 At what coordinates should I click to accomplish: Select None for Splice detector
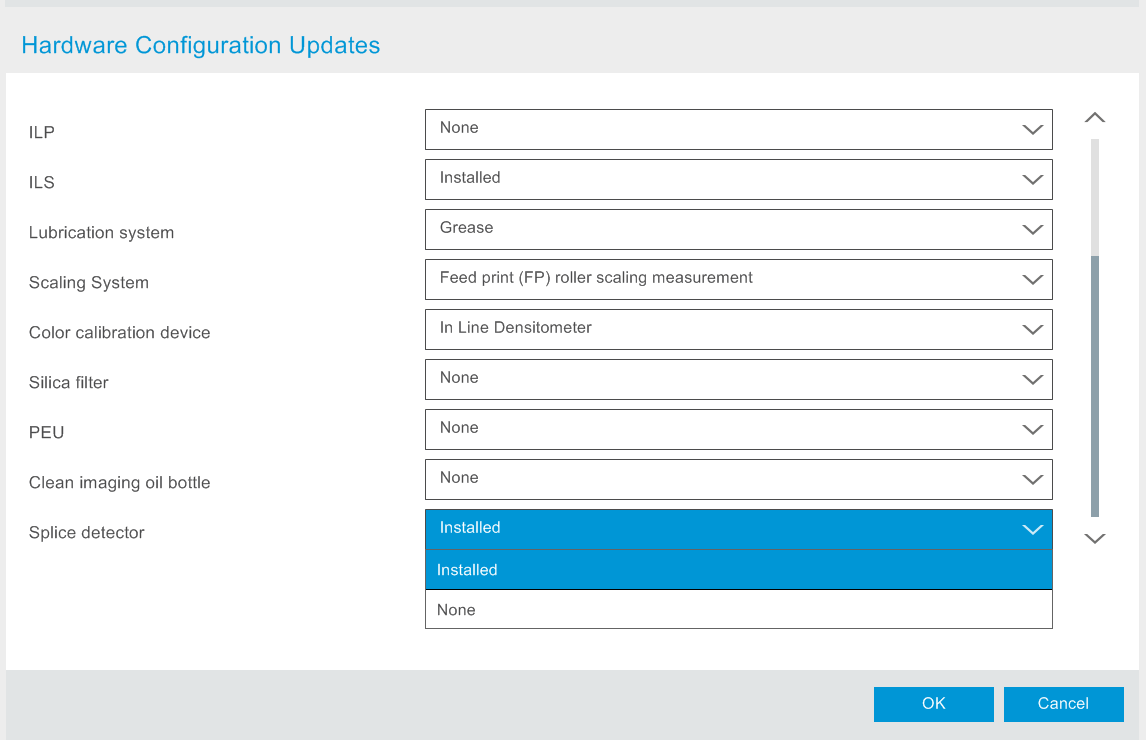[x=738, y=609]
